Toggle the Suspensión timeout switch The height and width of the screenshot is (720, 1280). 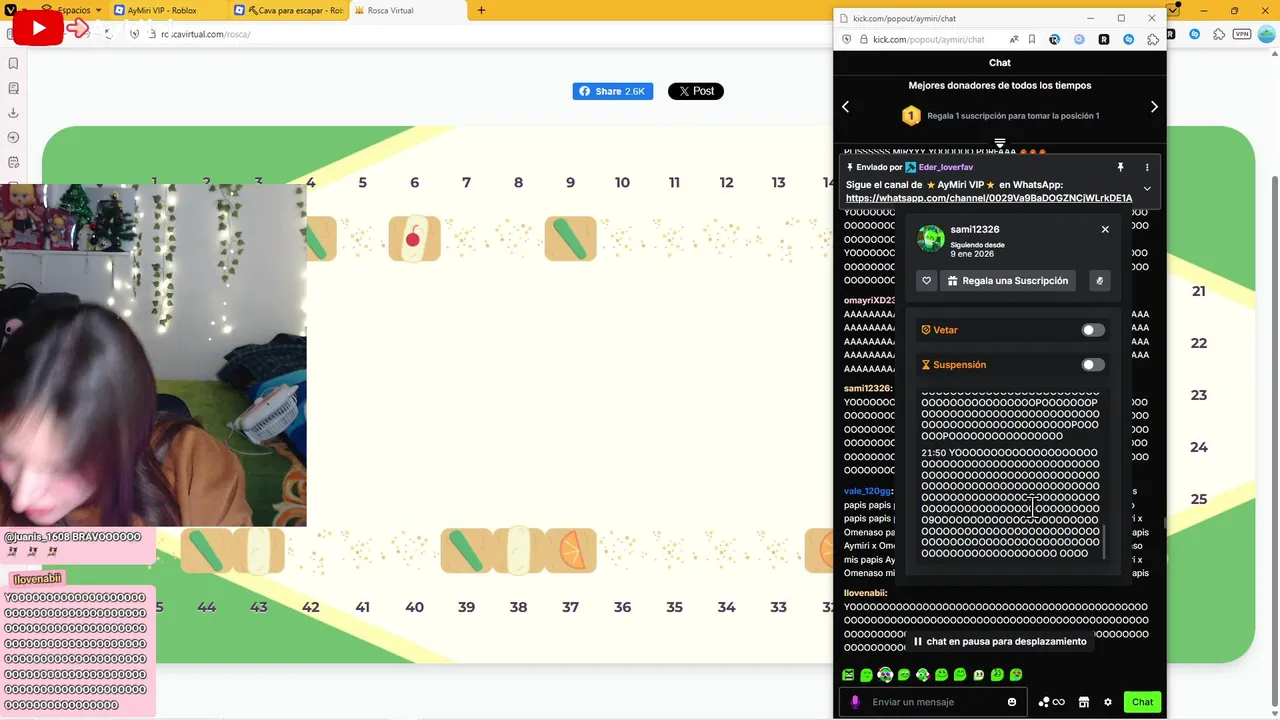1093,365
